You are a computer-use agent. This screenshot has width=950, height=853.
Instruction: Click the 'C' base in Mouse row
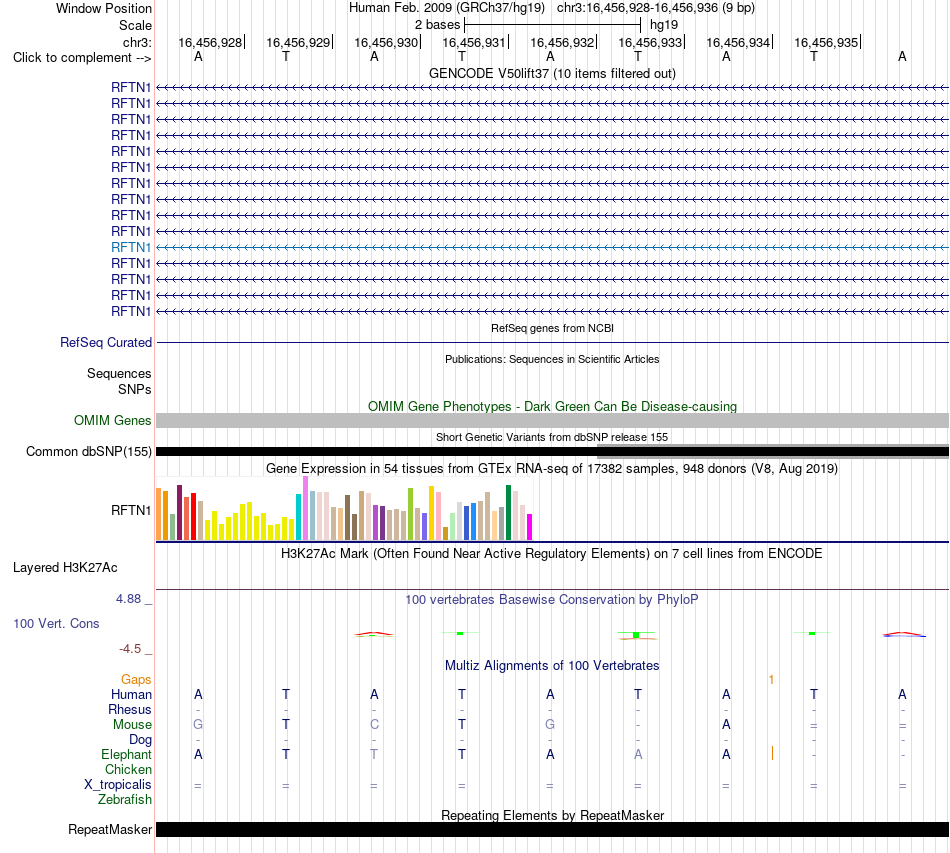tap(374, 725)
